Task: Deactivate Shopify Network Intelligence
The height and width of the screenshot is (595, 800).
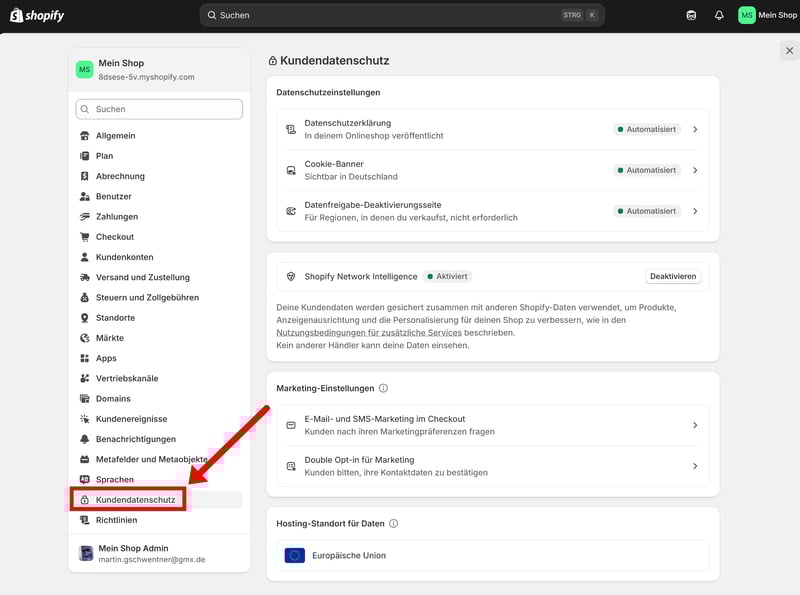Action: tap(673, 276)
